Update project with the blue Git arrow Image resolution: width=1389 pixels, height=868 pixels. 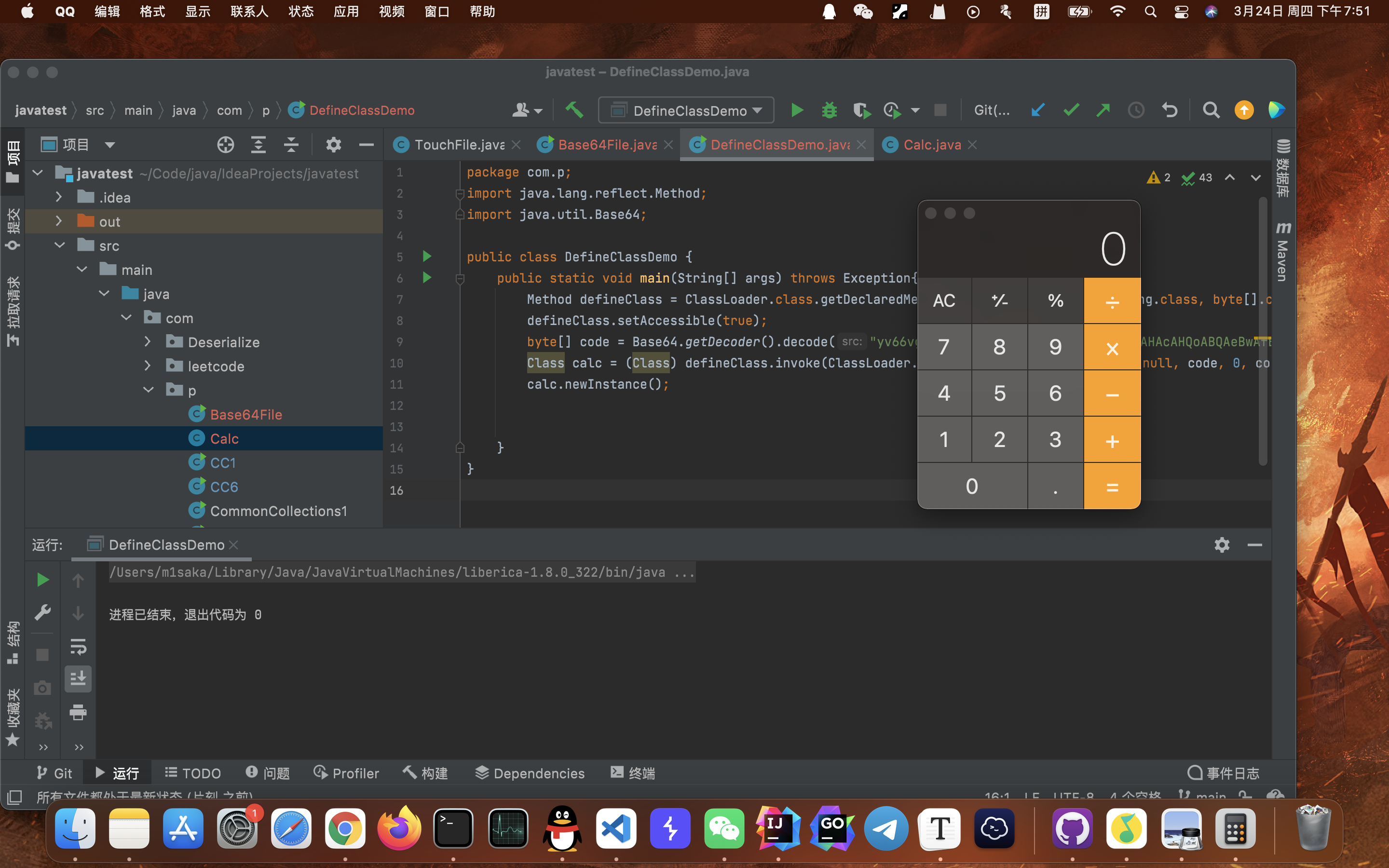point(1038,109)
